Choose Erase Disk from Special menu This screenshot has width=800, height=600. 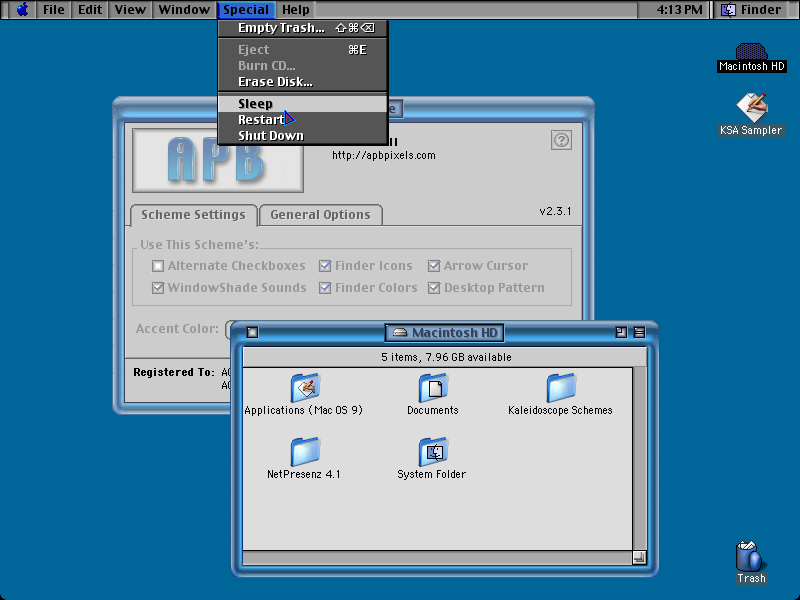point(303,82)
